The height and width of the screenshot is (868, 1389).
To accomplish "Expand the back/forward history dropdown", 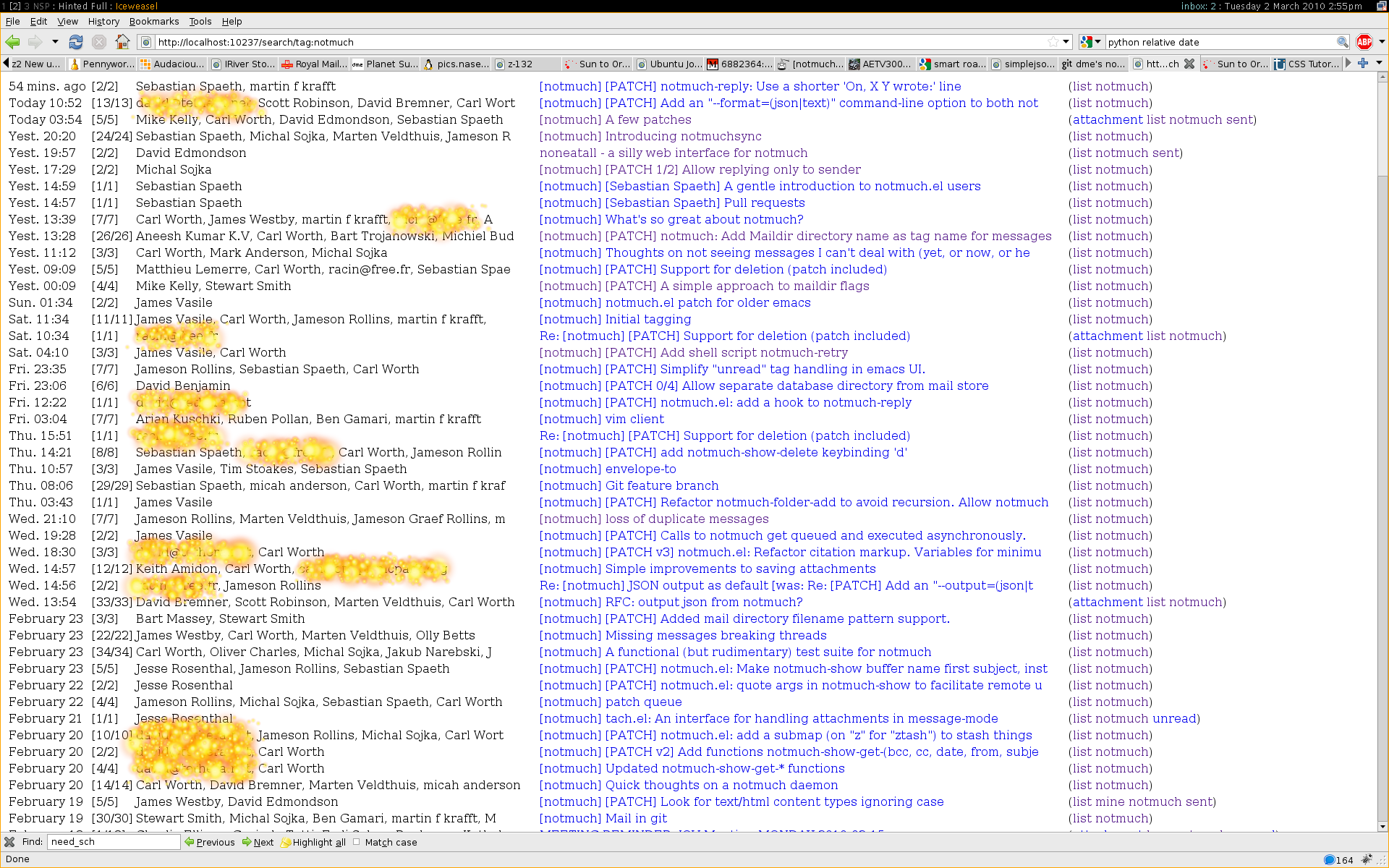I will pos(55,42).
